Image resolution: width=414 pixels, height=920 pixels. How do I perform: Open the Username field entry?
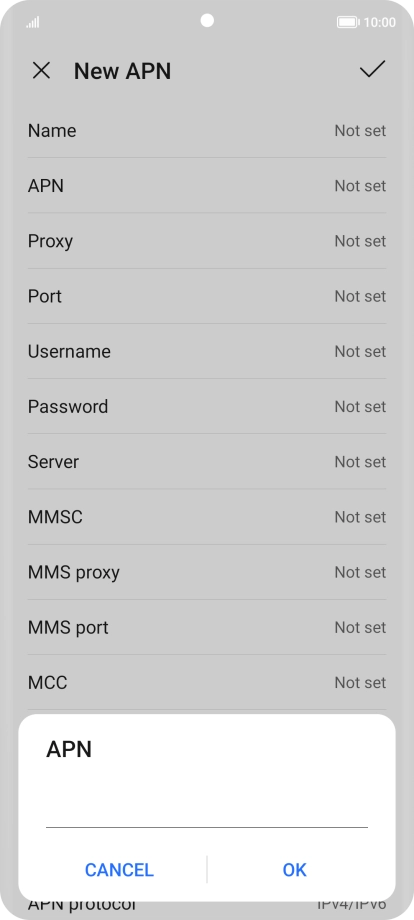pos(207,351)
